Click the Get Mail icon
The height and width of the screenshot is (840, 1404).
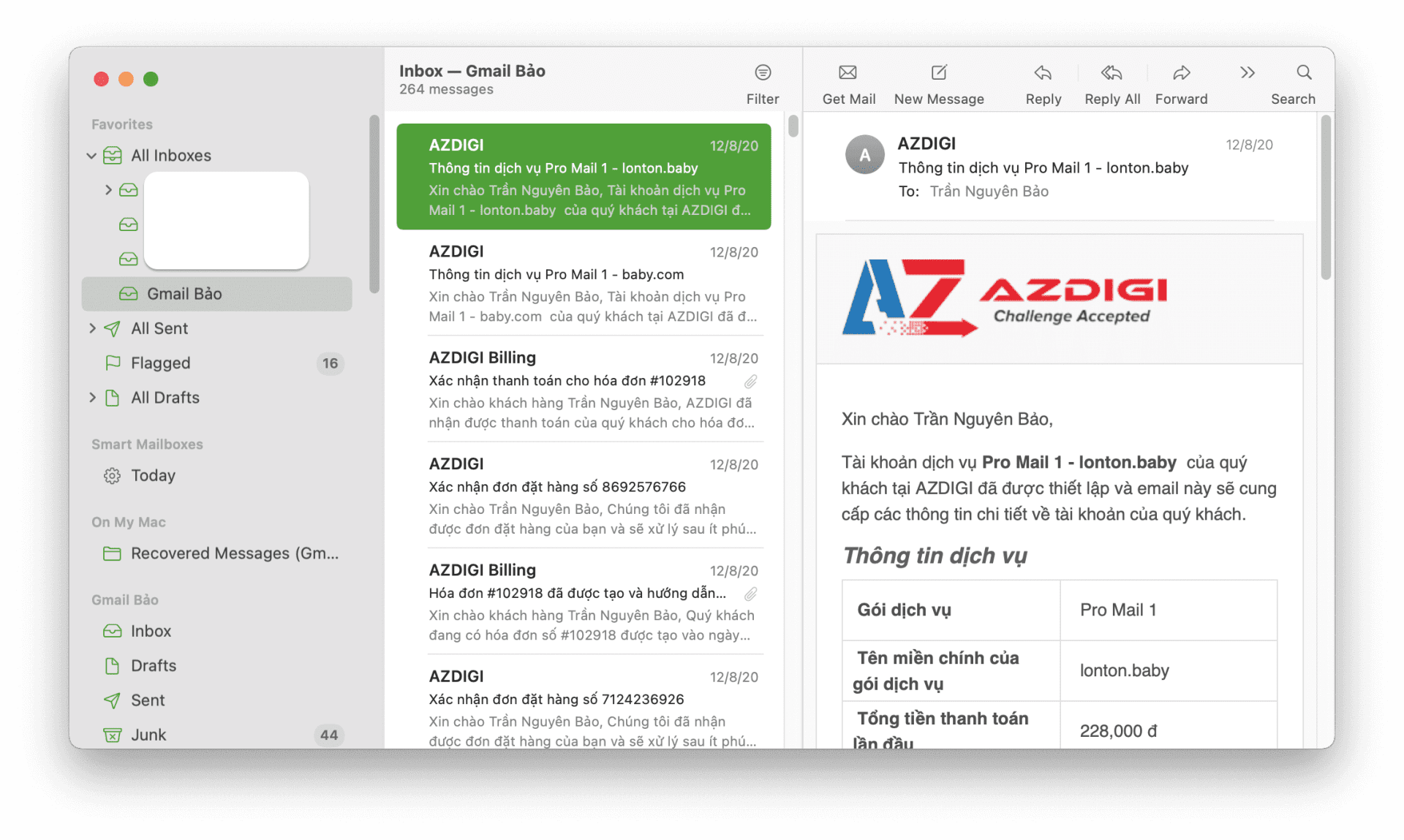click(847, 73)
